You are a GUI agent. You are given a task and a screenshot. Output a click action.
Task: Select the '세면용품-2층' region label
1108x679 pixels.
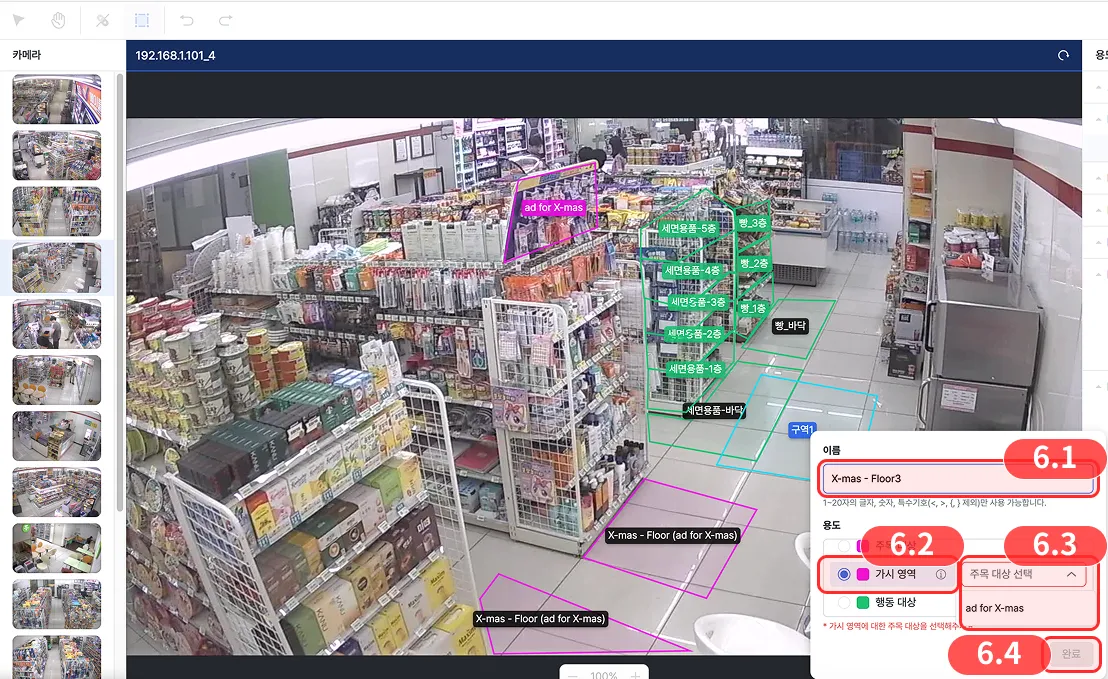pyautogui.click(x=694, y=333)
